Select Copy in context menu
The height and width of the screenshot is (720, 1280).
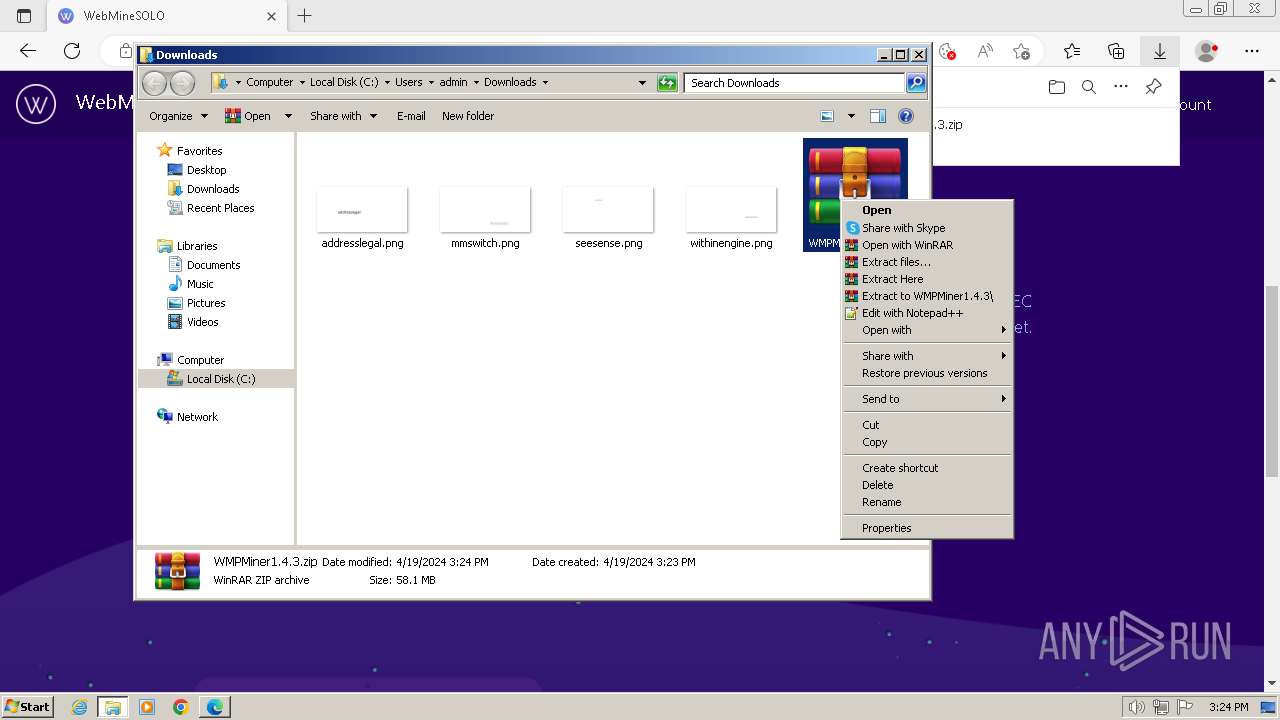927,442
